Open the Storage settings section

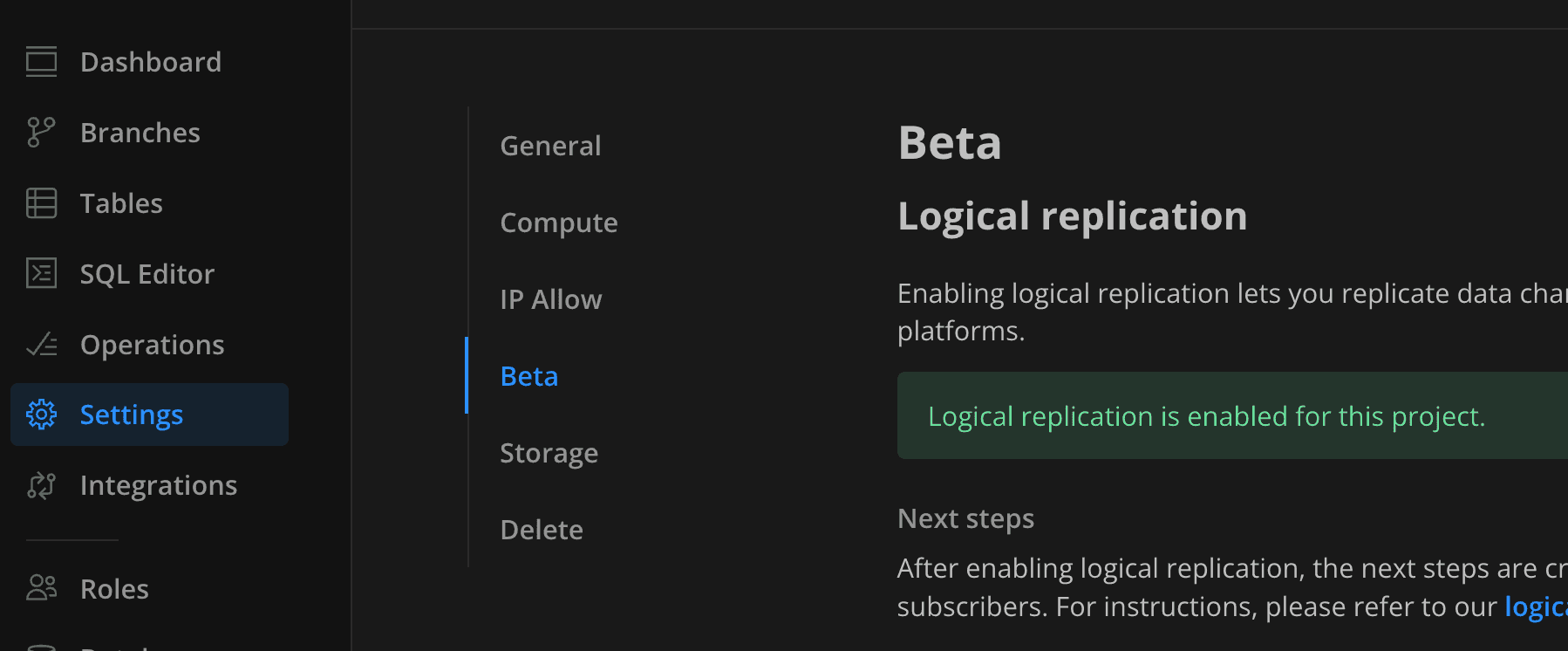click(x=549, y=453)
